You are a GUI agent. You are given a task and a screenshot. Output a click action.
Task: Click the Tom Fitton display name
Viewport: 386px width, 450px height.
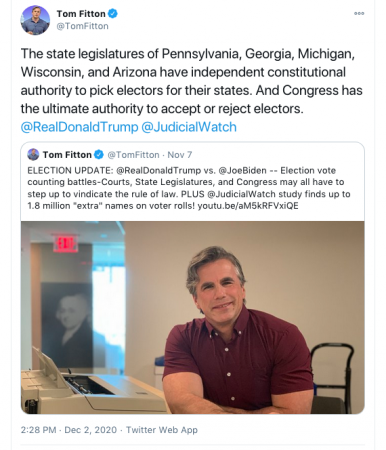click(x=81, y=14)
